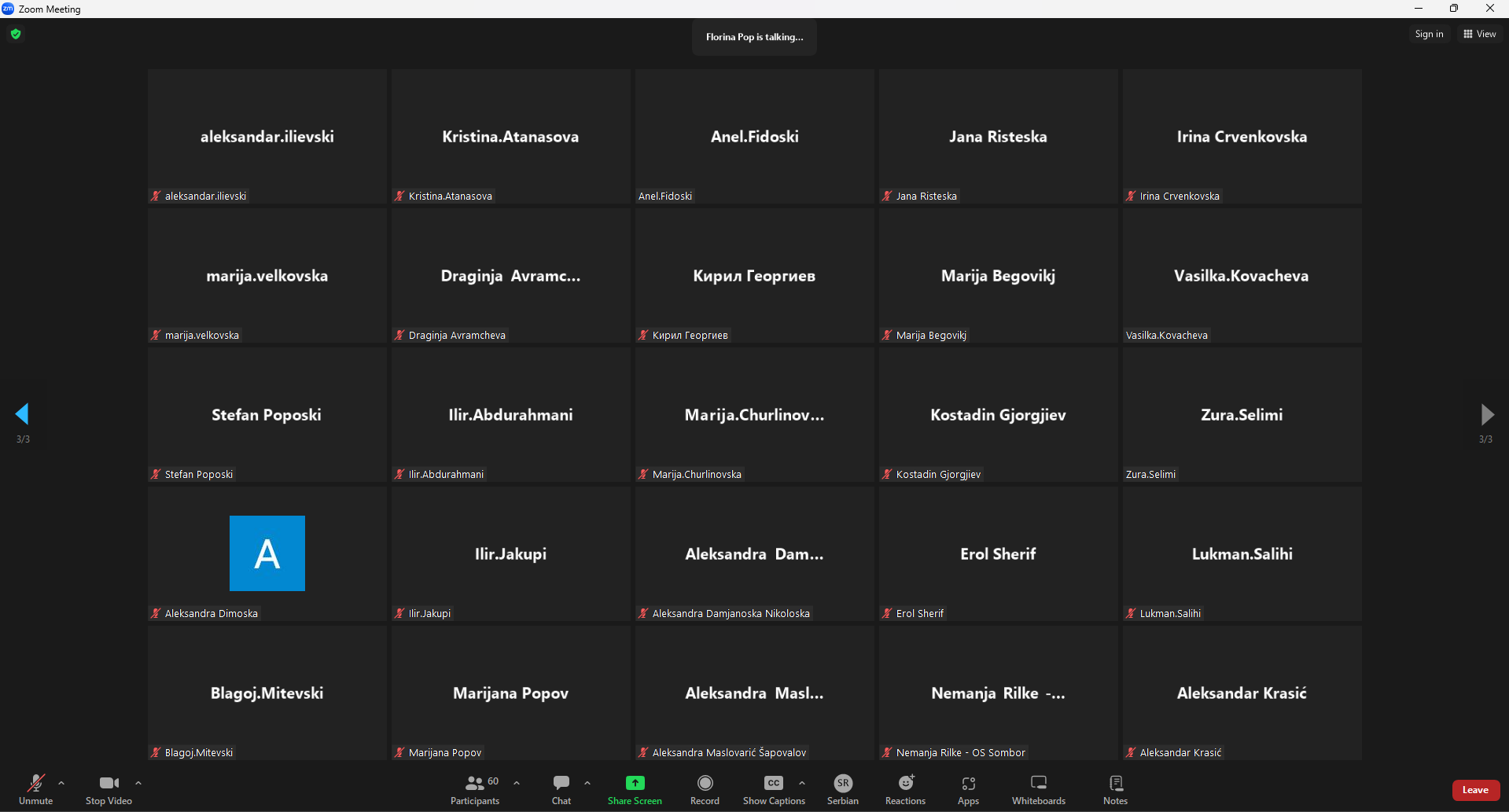Expand caption options arrow

coord(802,783)
